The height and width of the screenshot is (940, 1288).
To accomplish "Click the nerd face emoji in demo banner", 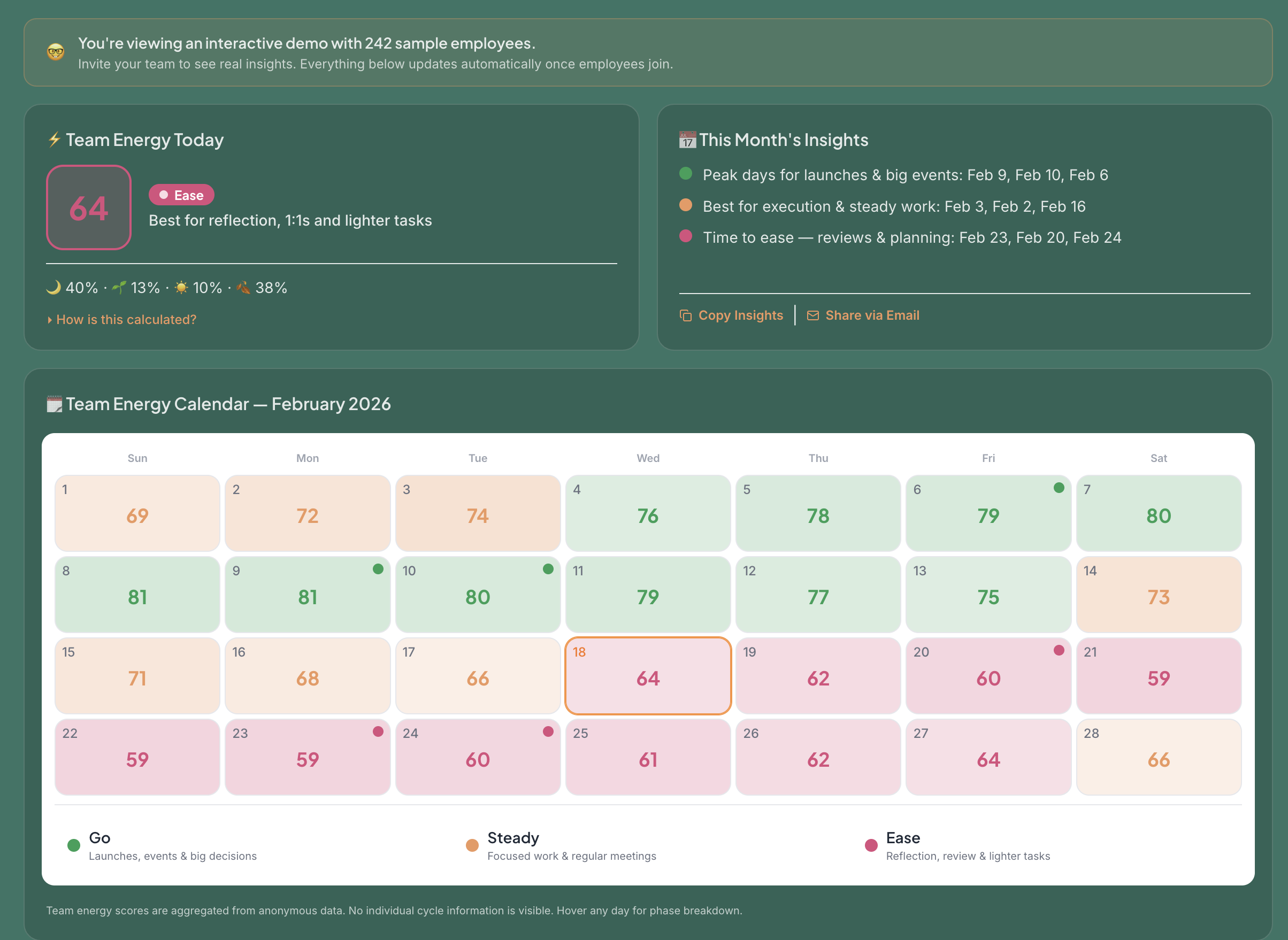I will [56, 52].
